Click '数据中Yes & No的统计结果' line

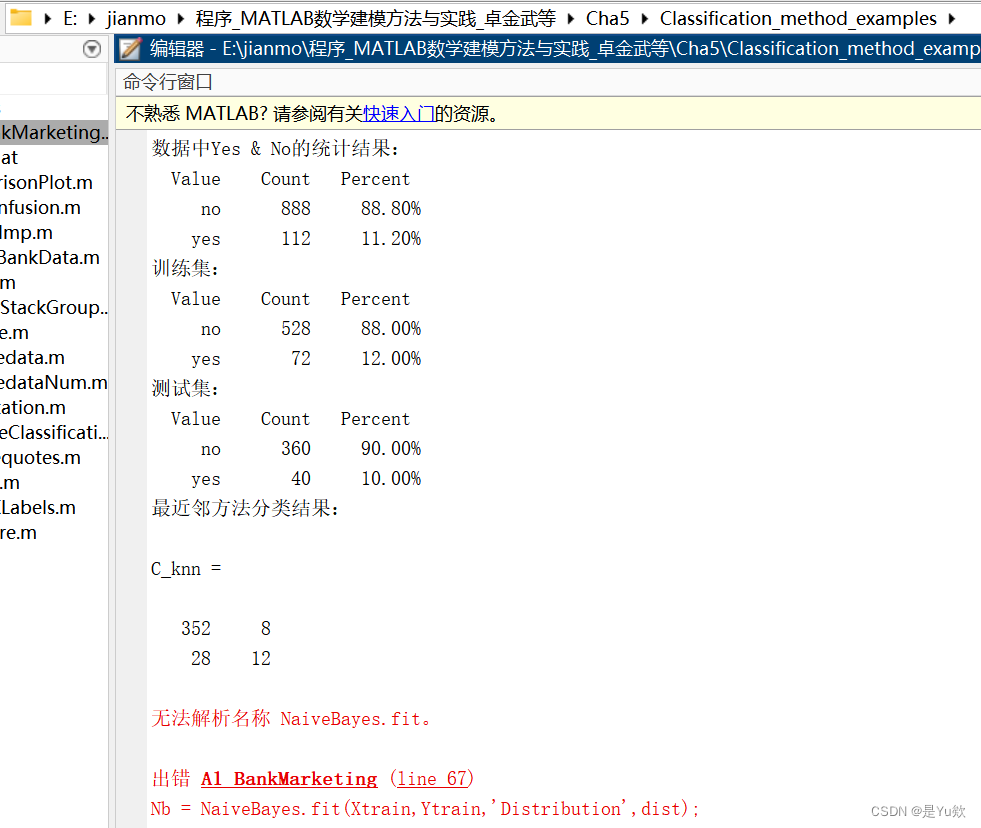tap(275, 148)
